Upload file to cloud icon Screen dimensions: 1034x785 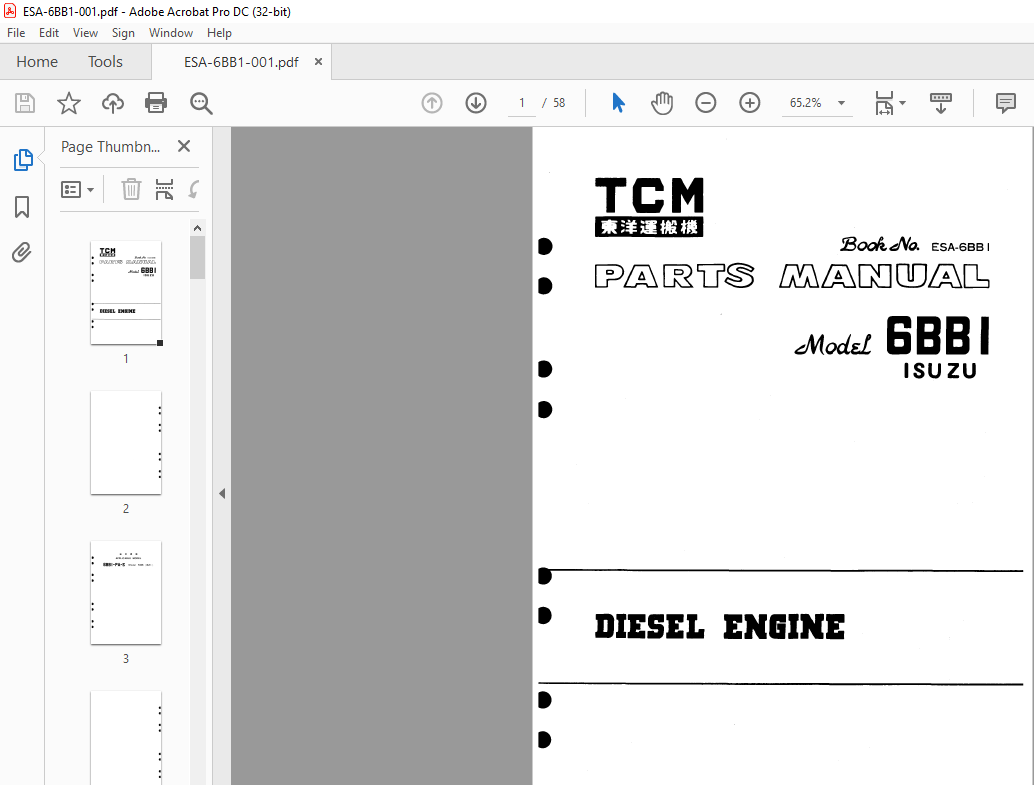113,103
